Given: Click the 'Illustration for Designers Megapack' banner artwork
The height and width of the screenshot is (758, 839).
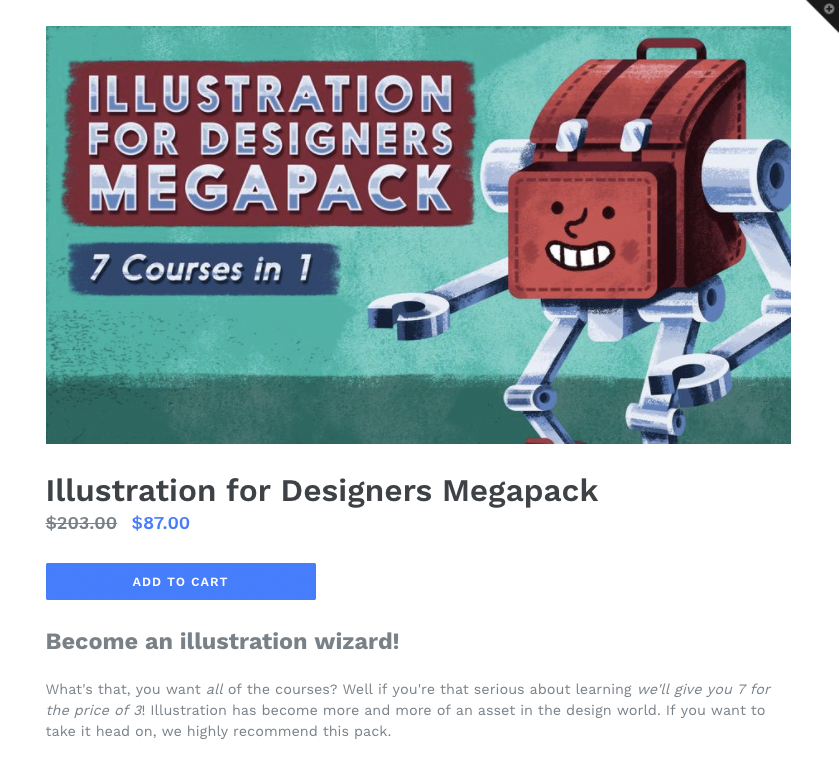Looking at the screenshot, I should (418, 235).
